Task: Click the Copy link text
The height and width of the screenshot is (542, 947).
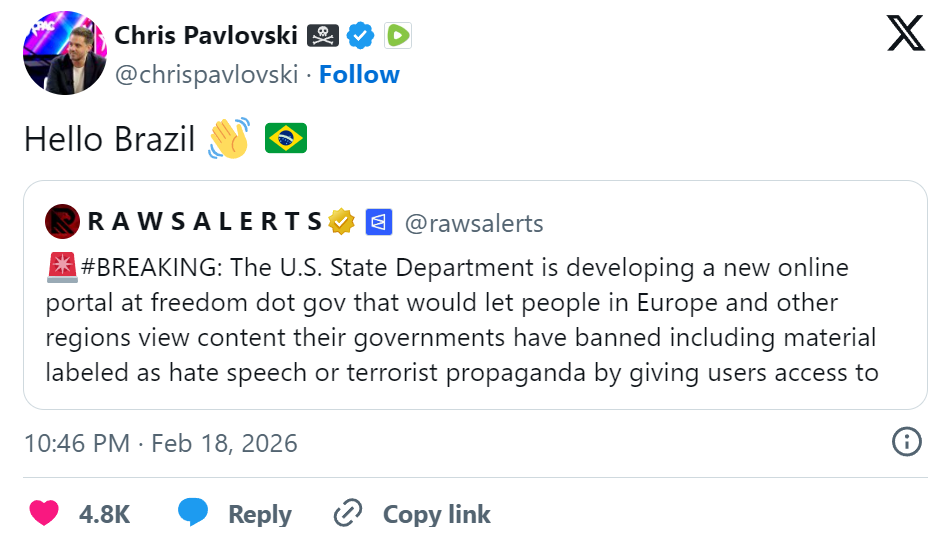Action: pyautogui.click(x=436, y=514)
